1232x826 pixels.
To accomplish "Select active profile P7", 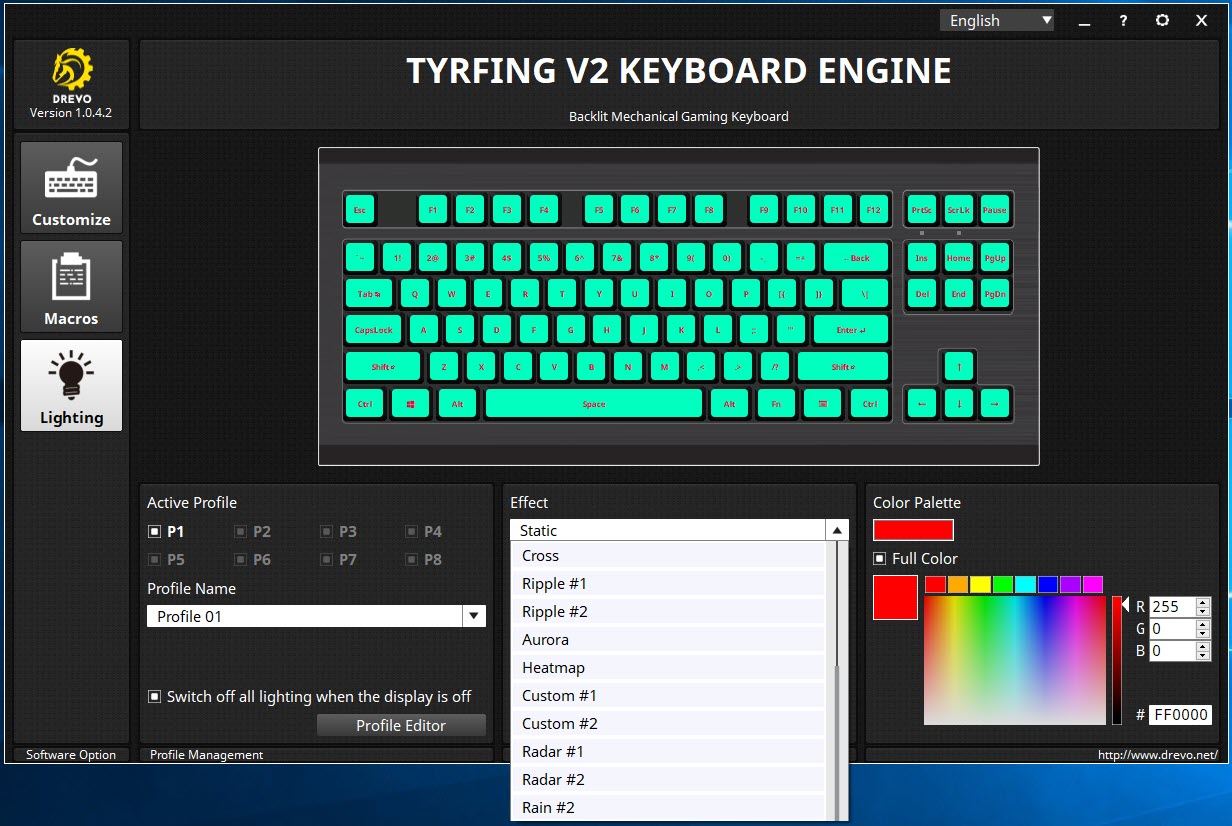I will (339, 560).
